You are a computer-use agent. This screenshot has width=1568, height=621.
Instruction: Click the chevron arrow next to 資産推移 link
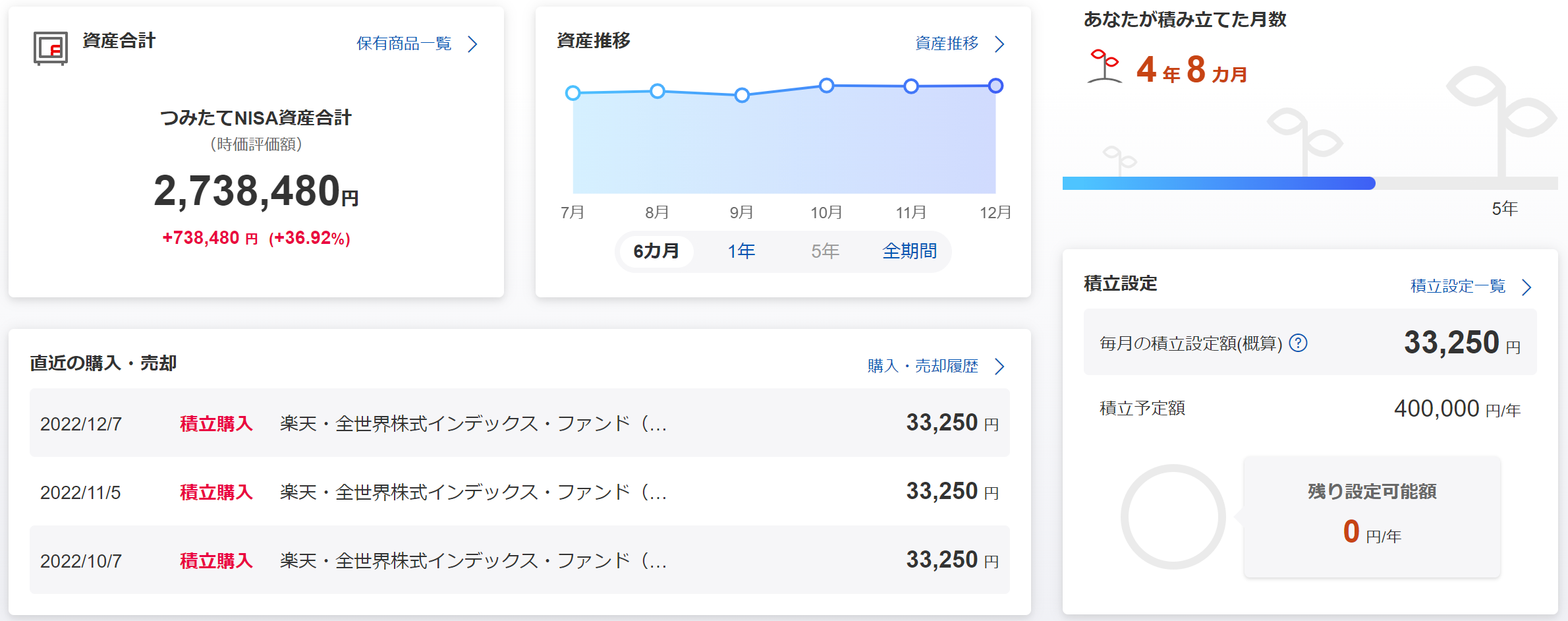click(999, 44)
